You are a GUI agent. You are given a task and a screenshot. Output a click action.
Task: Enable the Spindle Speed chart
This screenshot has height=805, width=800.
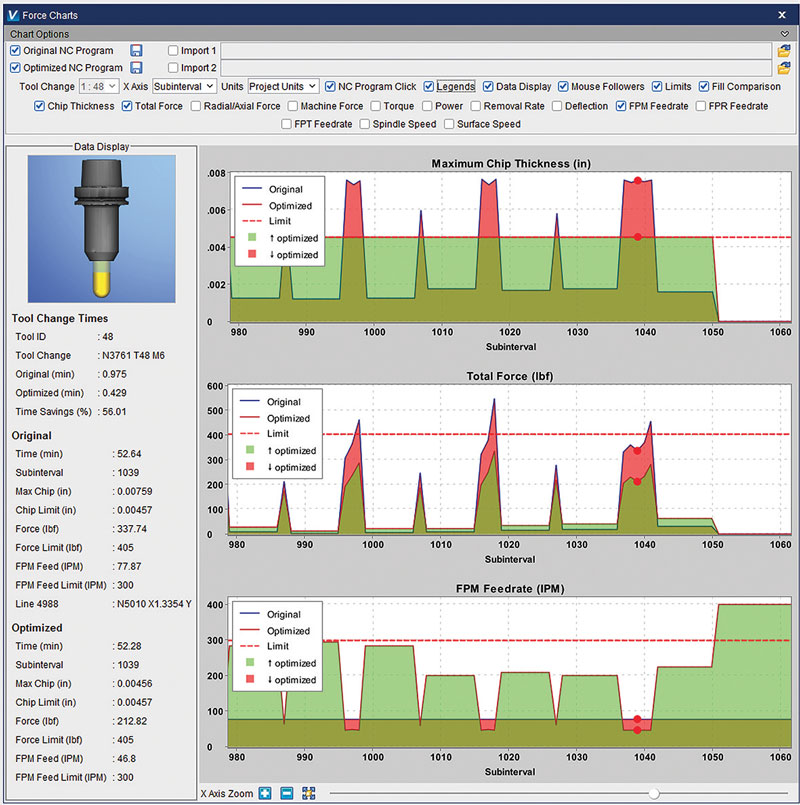pos(365,124)
